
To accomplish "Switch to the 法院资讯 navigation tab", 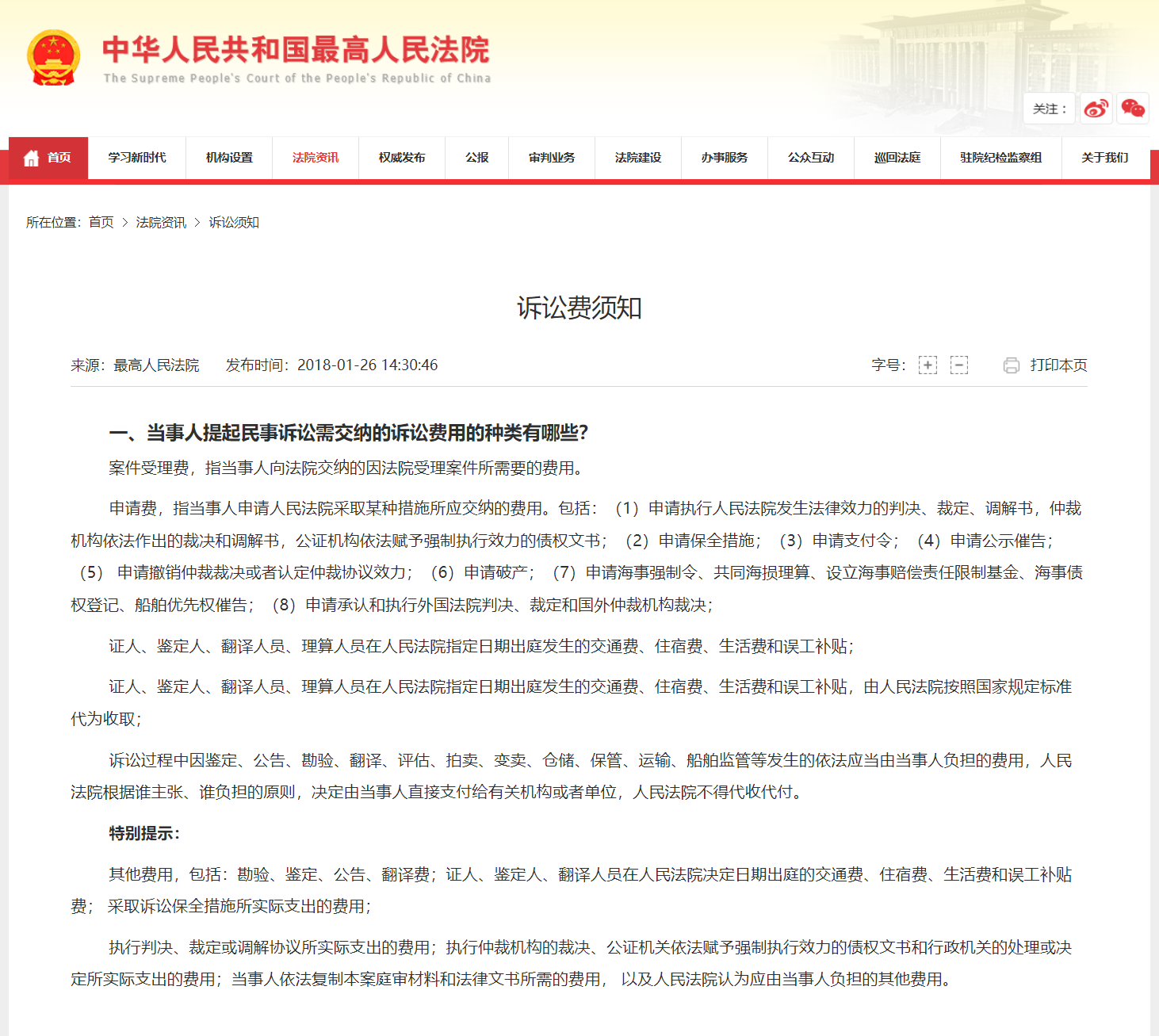I will [315, 158].
